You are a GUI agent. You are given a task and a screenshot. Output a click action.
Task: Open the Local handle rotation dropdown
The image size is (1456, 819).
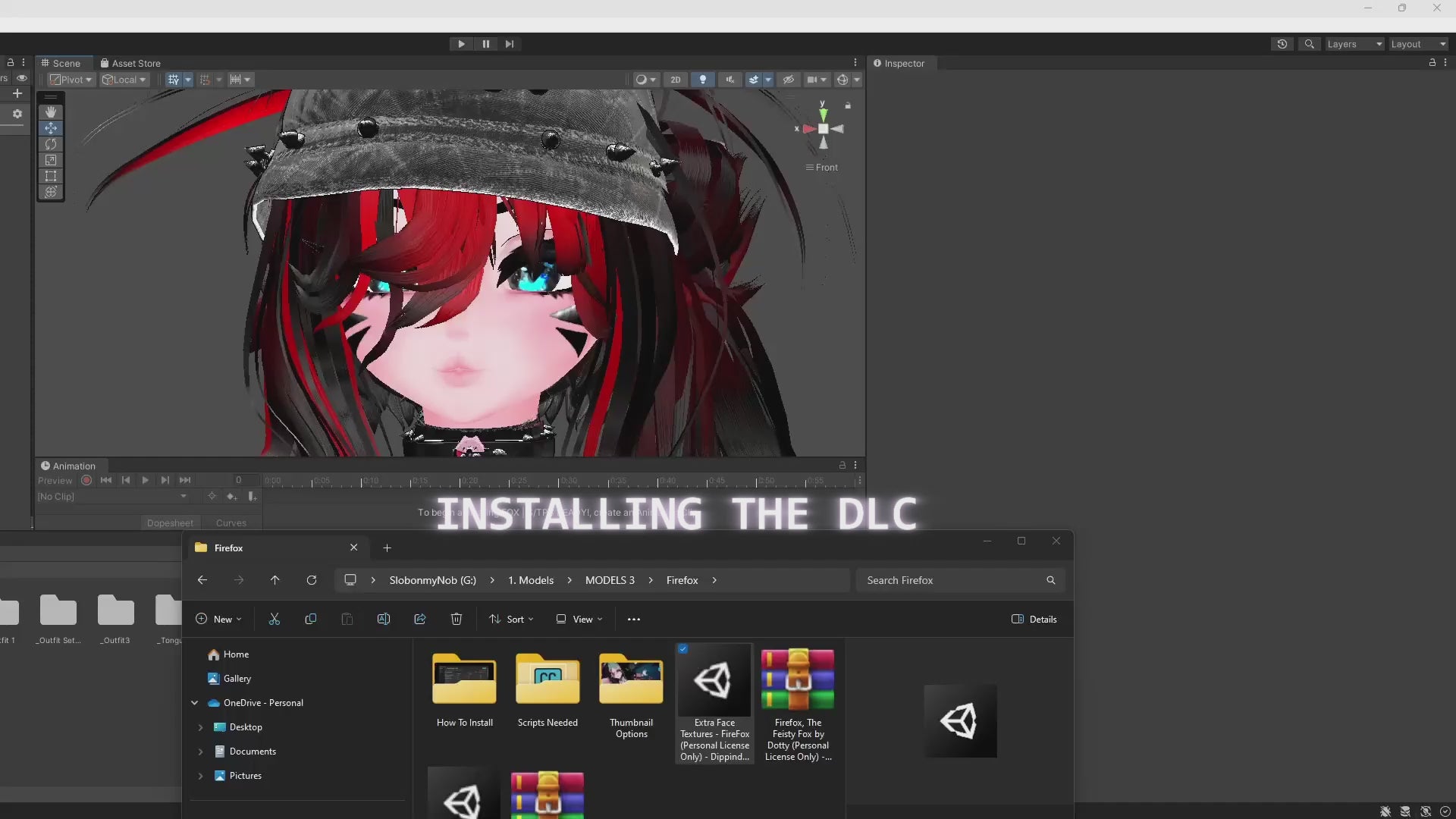pyautogui.click(x=124, y=80)
